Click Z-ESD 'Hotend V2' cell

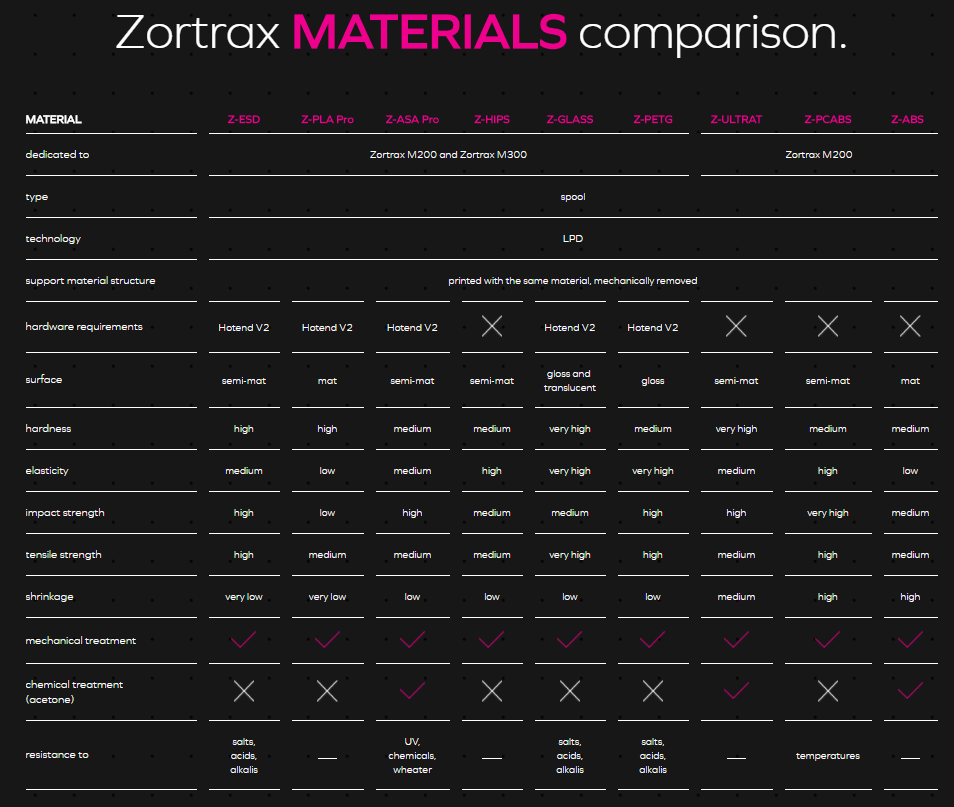243,327
